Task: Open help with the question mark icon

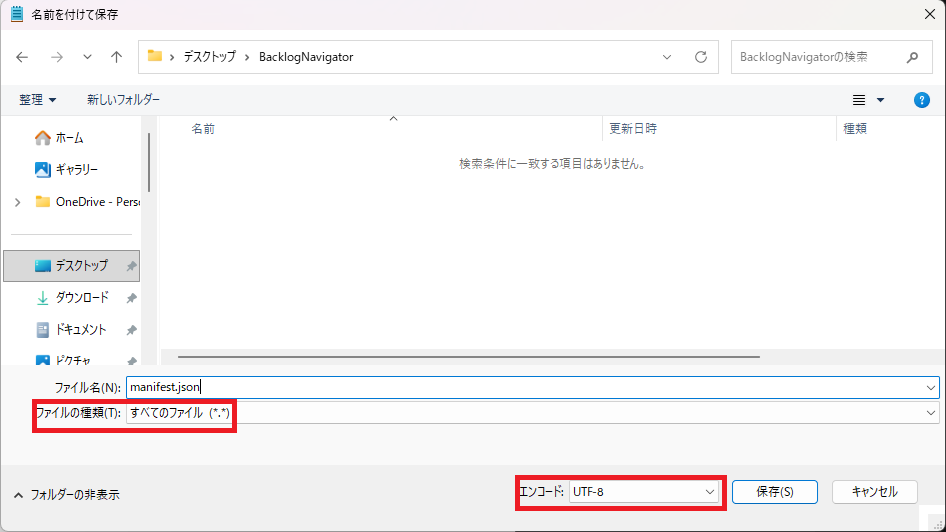Action: (922, 100)
